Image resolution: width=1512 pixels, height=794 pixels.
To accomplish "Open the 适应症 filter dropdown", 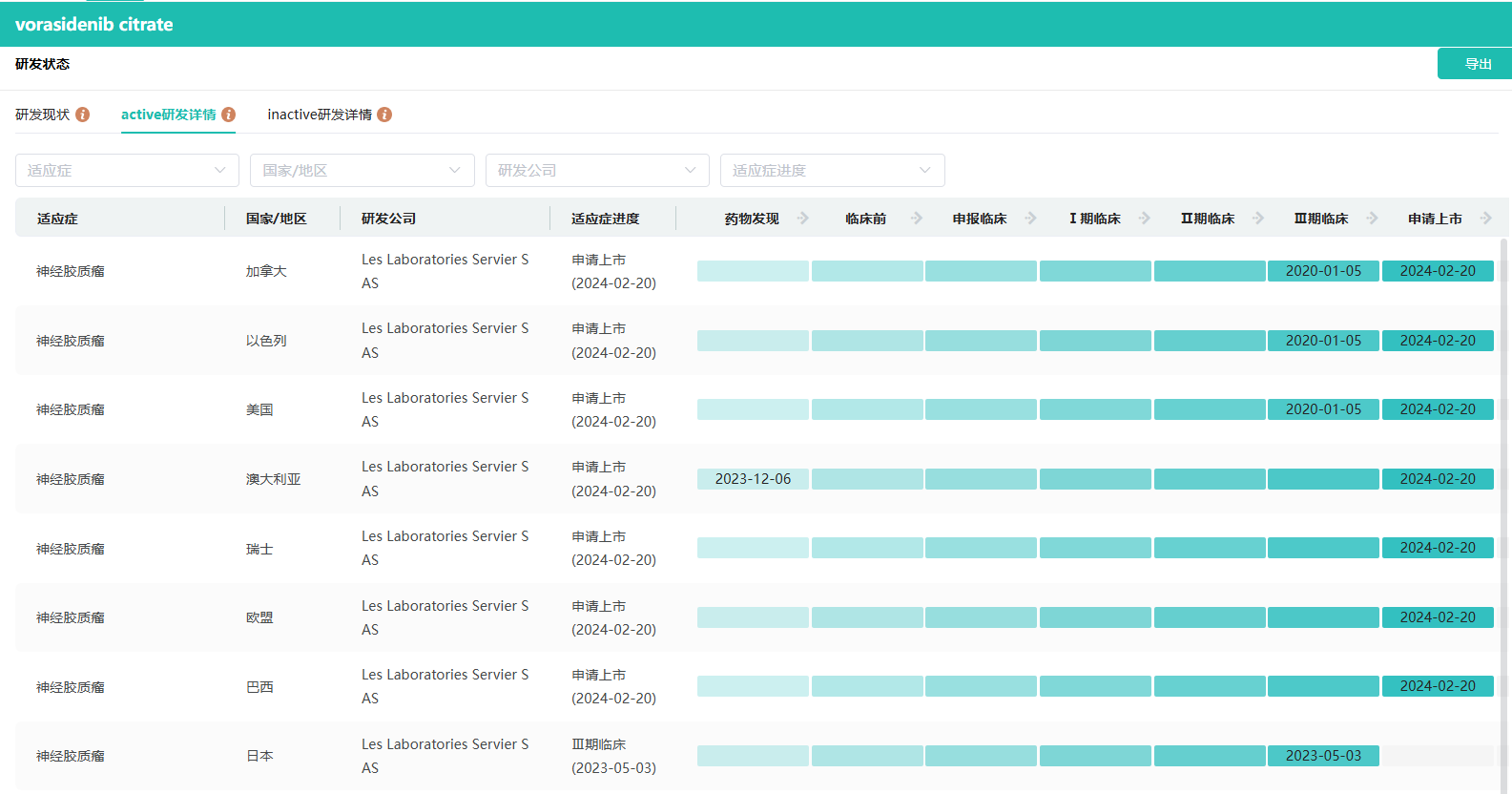I will pyautogui.click(x=127, y=171).
